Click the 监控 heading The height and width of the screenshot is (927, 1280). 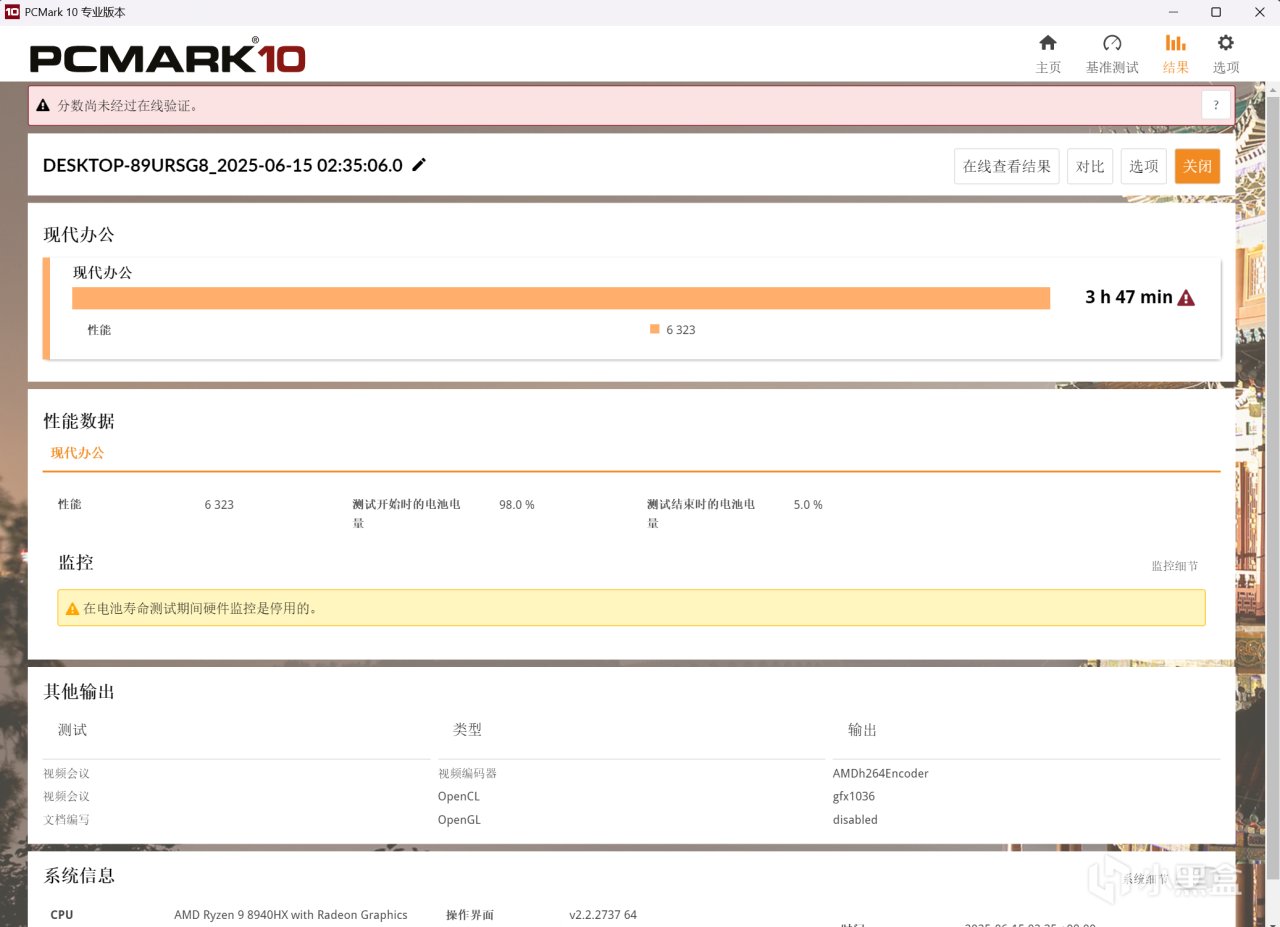coord(76,562)
